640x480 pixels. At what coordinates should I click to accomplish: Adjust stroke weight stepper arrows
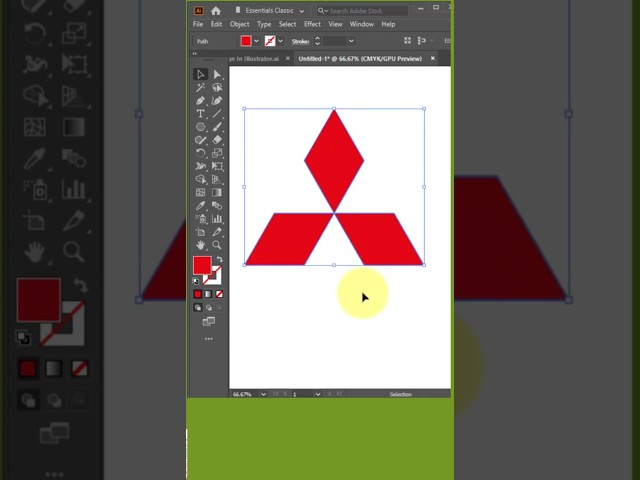(317, 41)
